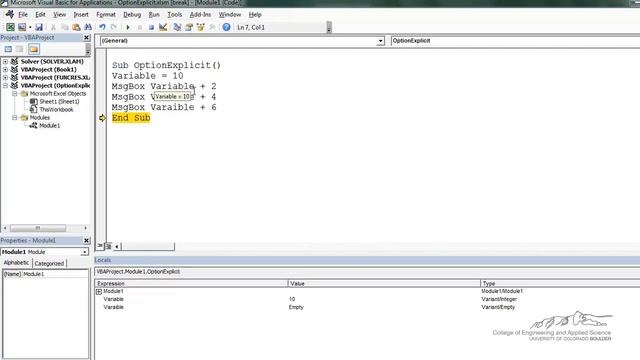This screenshot has height=360, width=640.
Task: Click the Copy toolbar icon
Action: [64, 27]
